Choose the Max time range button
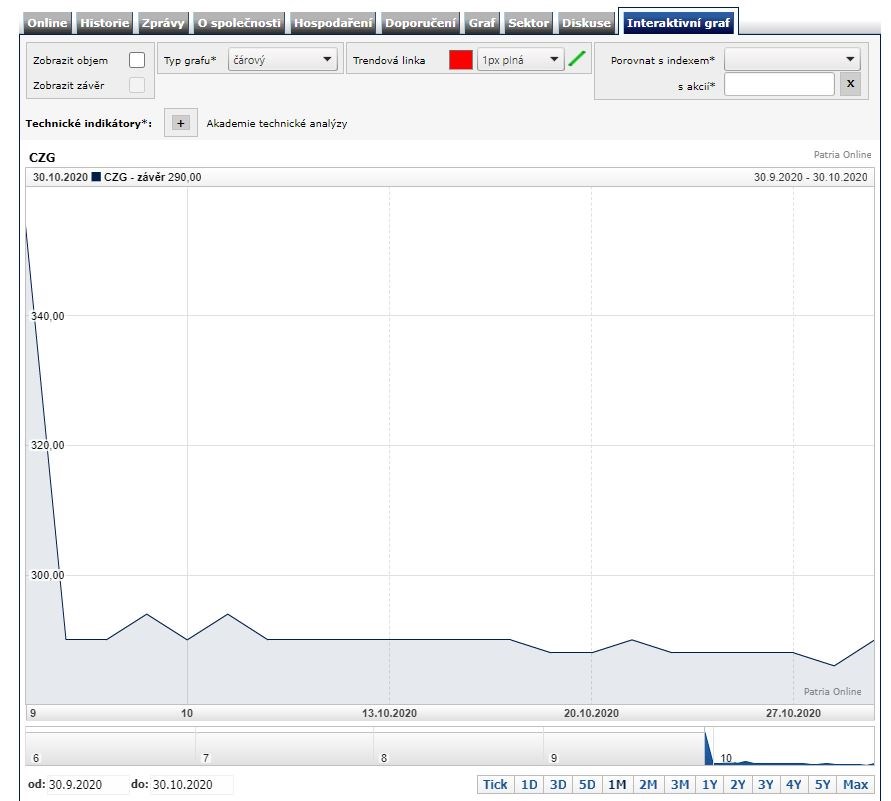This screenshot has width=891, height=801. point(855,785)
